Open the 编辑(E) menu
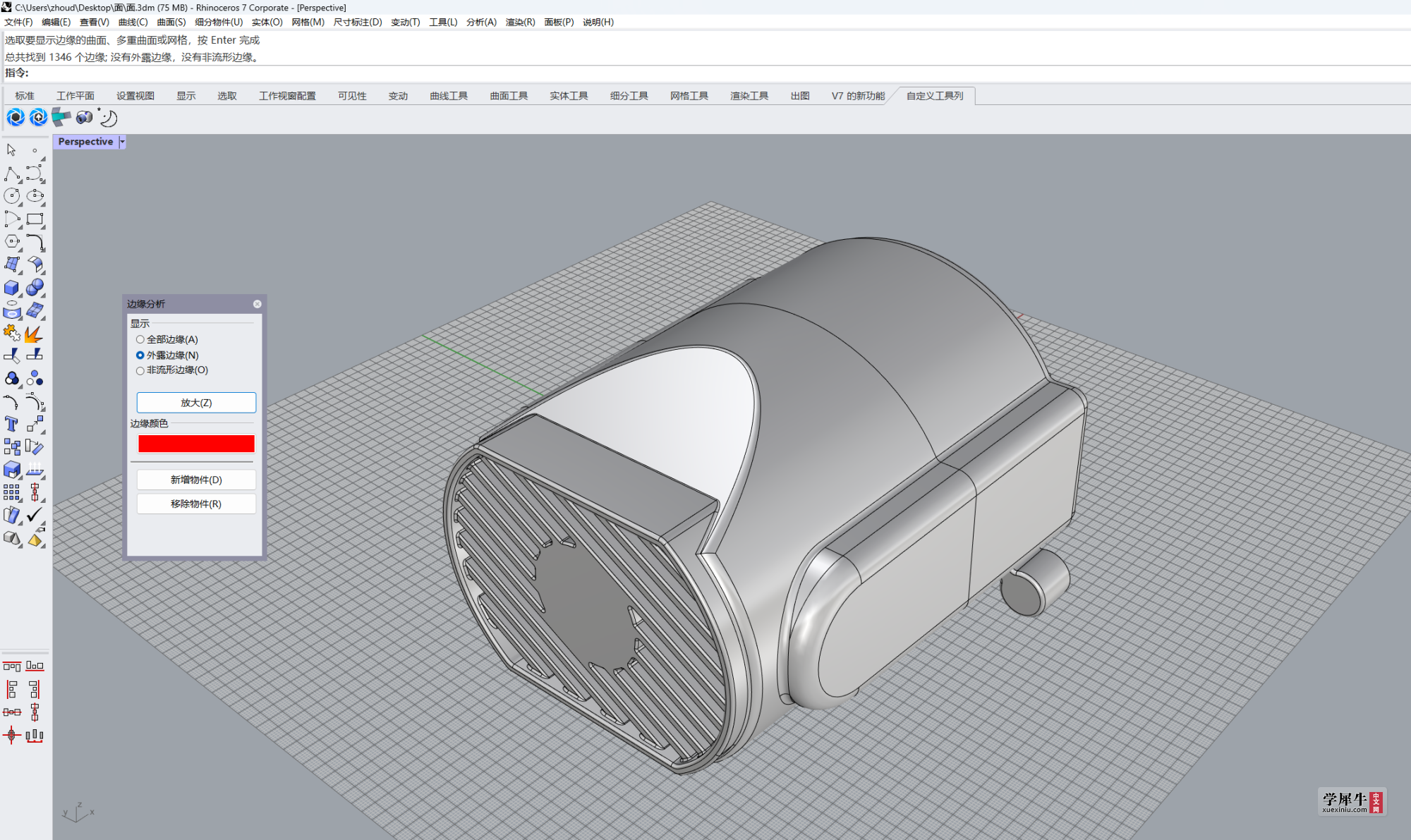The height and width of the screenshot is (840, 1411). click(x=56, y=22)
